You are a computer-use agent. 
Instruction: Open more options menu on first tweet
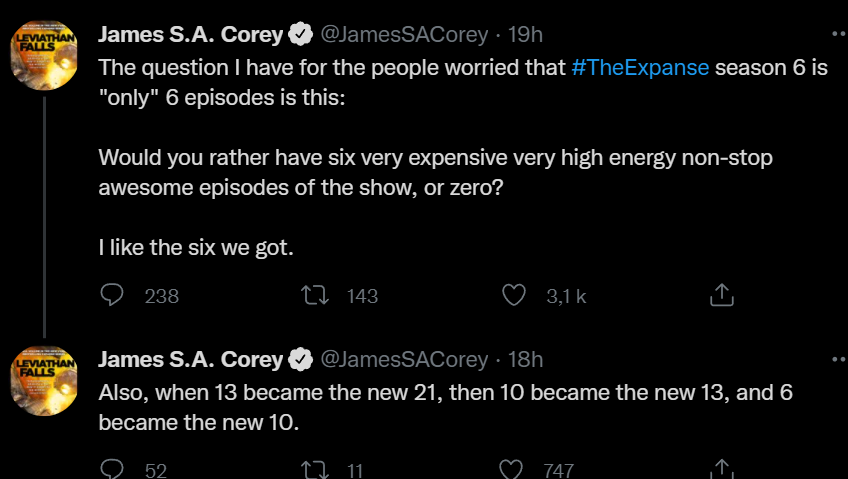(x=838, y=33)
